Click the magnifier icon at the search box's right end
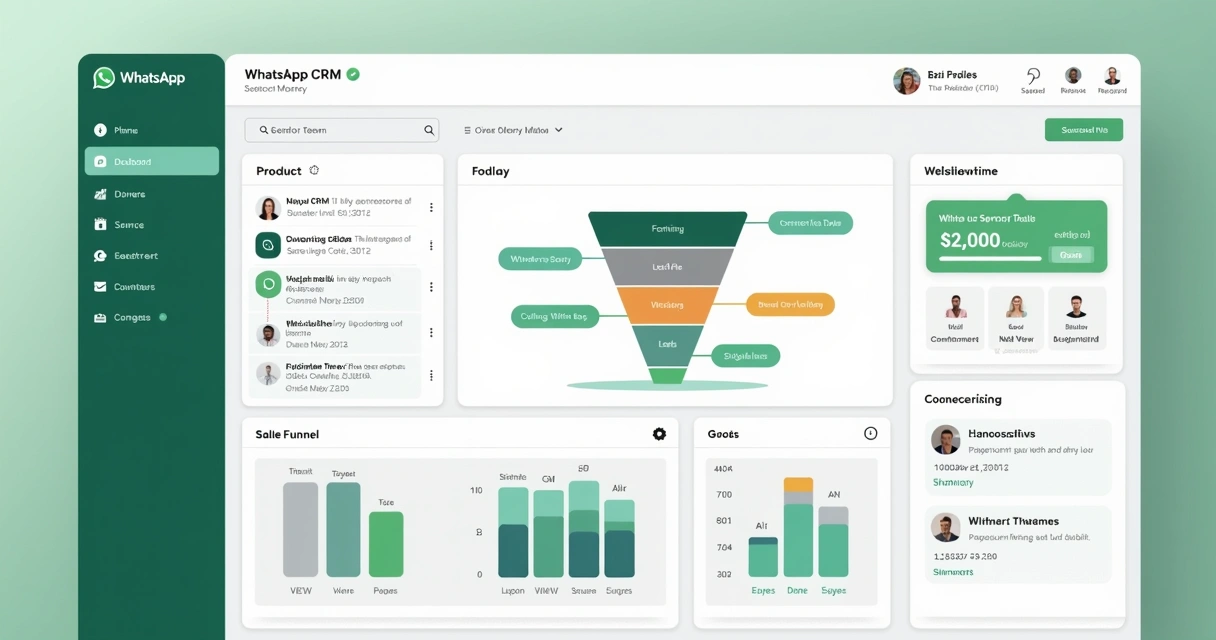The image size is (1216, 640). [429, 130]
